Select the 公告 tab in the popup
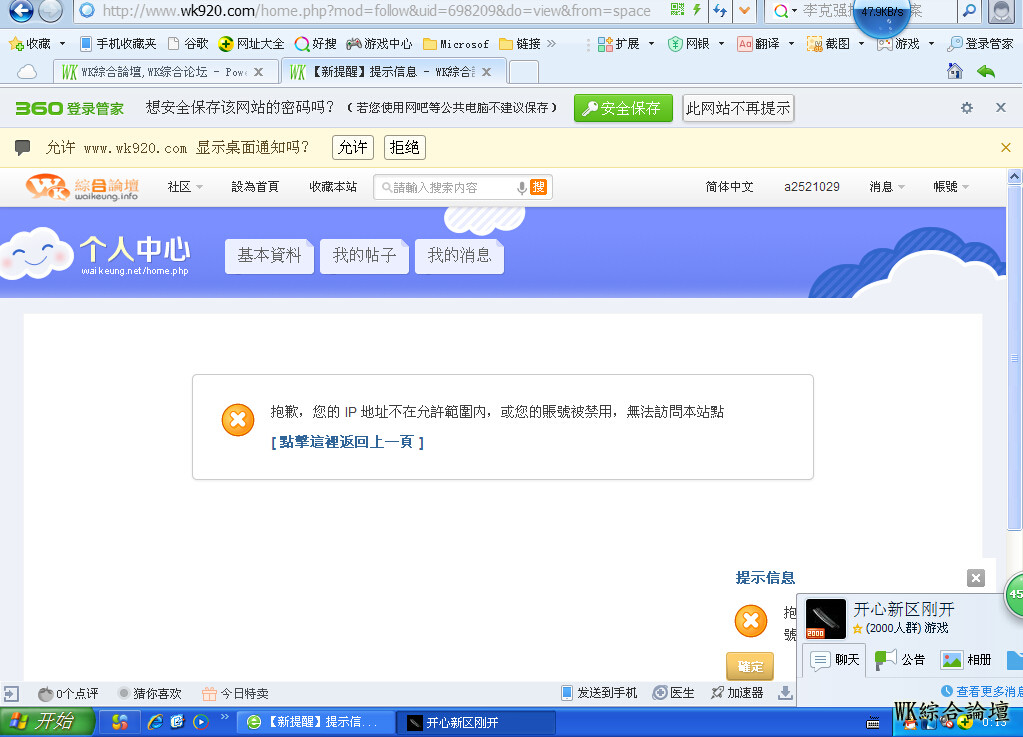This screenshot has height=737, width=1023. click(x=900, y=659)
